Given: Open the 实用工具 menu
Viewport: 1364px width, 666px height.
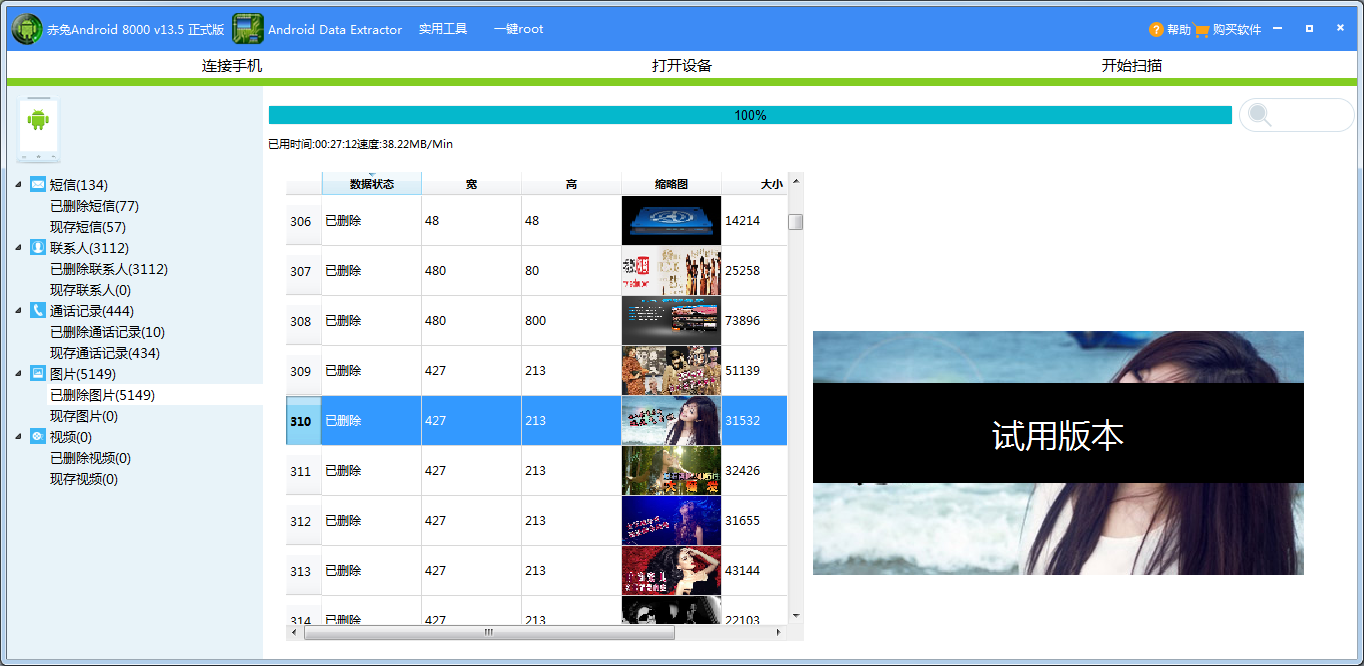Looking at the screenshot, I should 442,29.
